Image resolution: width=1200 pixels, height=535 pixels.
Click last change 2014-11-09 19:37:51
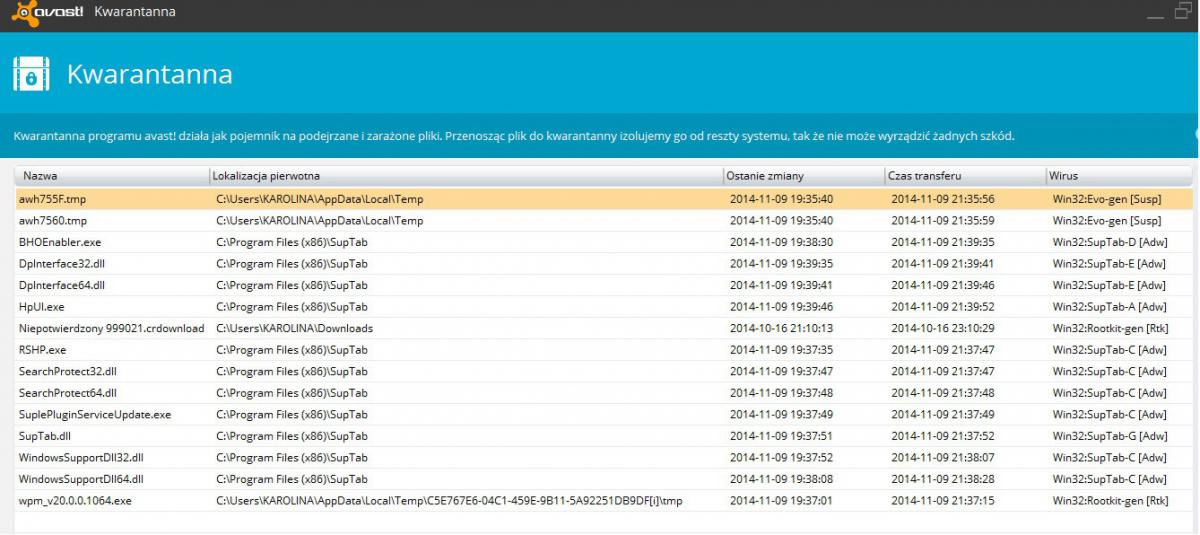tap(781, 436)
